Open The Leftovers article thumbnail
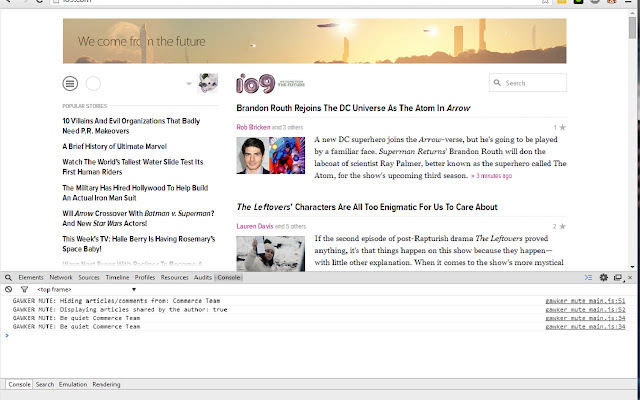This screenshot has height=400, width=640. pyautogui.click(x=270, y=253)
